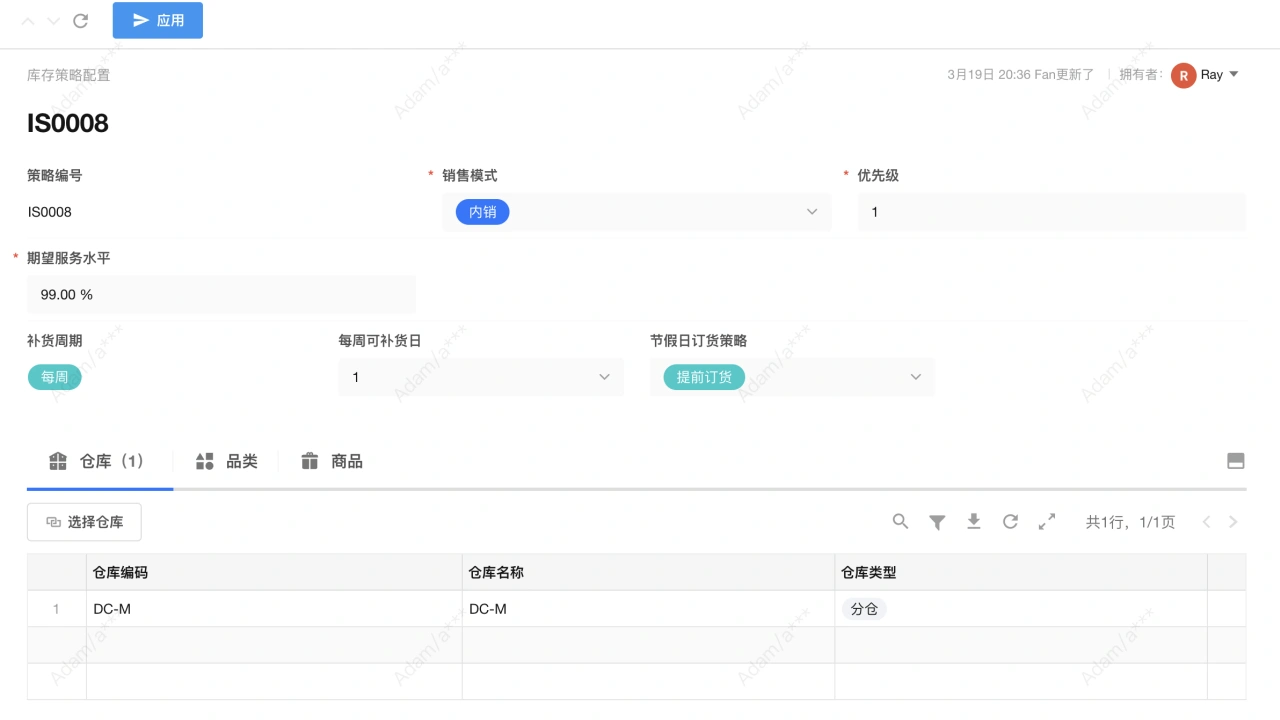Click the gift-box icon beside 商品 label
Image resolution: width=1280 pixels, height=720 pixels.
(310, 461)
